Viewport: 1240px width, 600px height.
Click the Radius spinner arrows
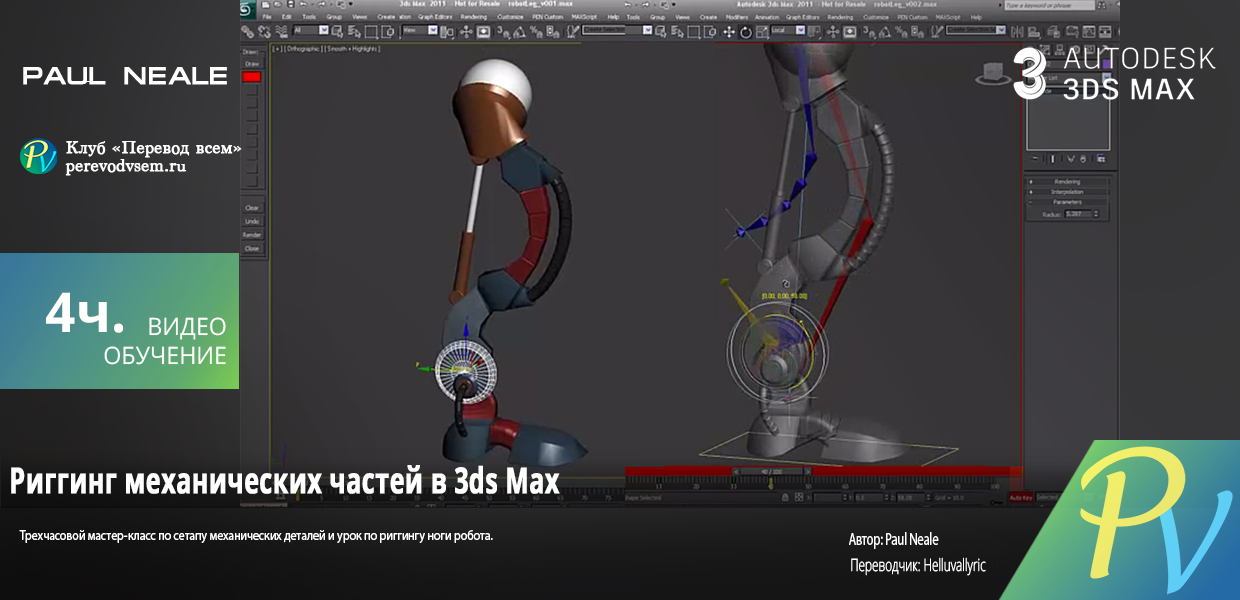point(1096,214)
